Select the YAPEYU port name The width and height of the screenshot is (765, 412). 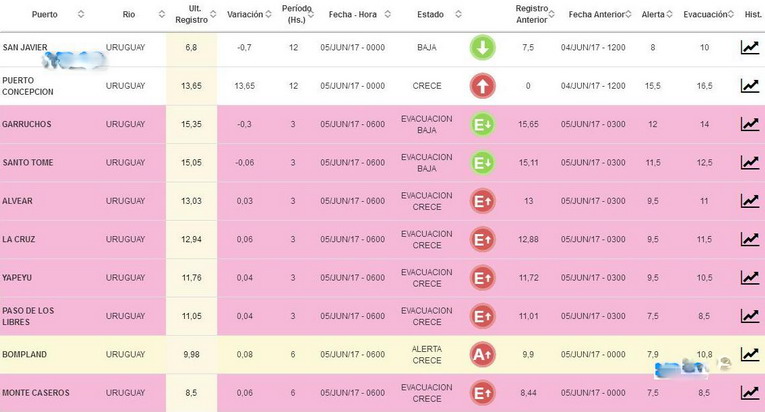point(17,277)
